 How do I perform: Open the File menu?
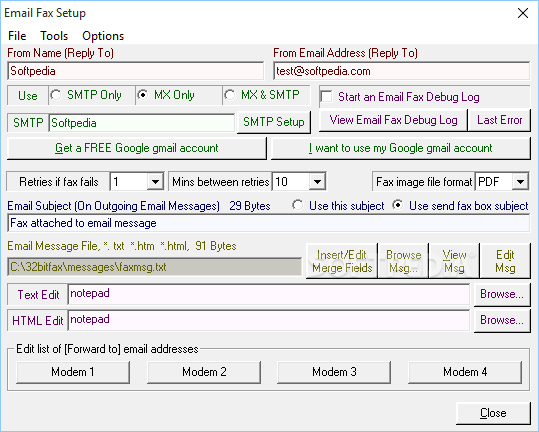click(17, 36)
